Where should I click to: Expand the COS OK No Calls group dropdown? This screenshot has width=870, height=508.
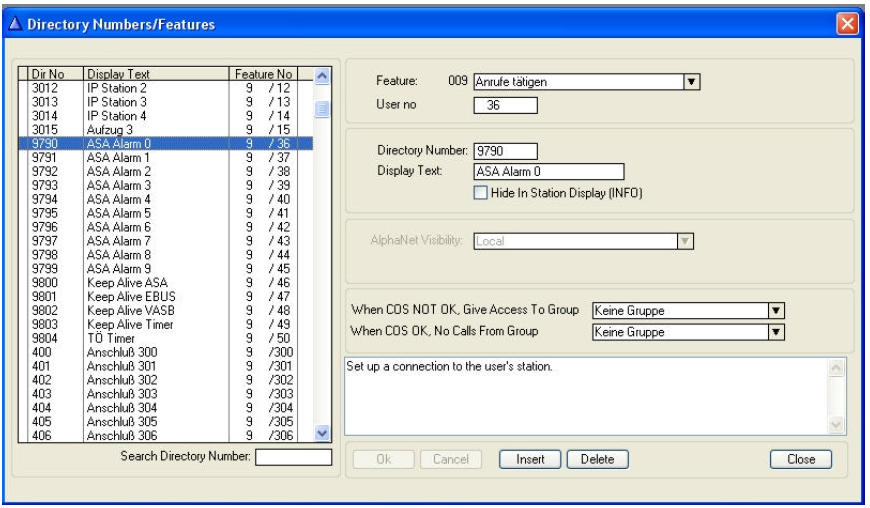(776, 332)
